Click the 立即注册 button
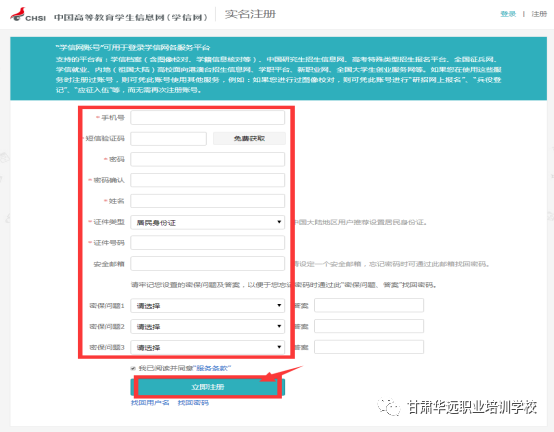This screenshot has height=432, width=554. pyautogui.click(x=208, y=387)
